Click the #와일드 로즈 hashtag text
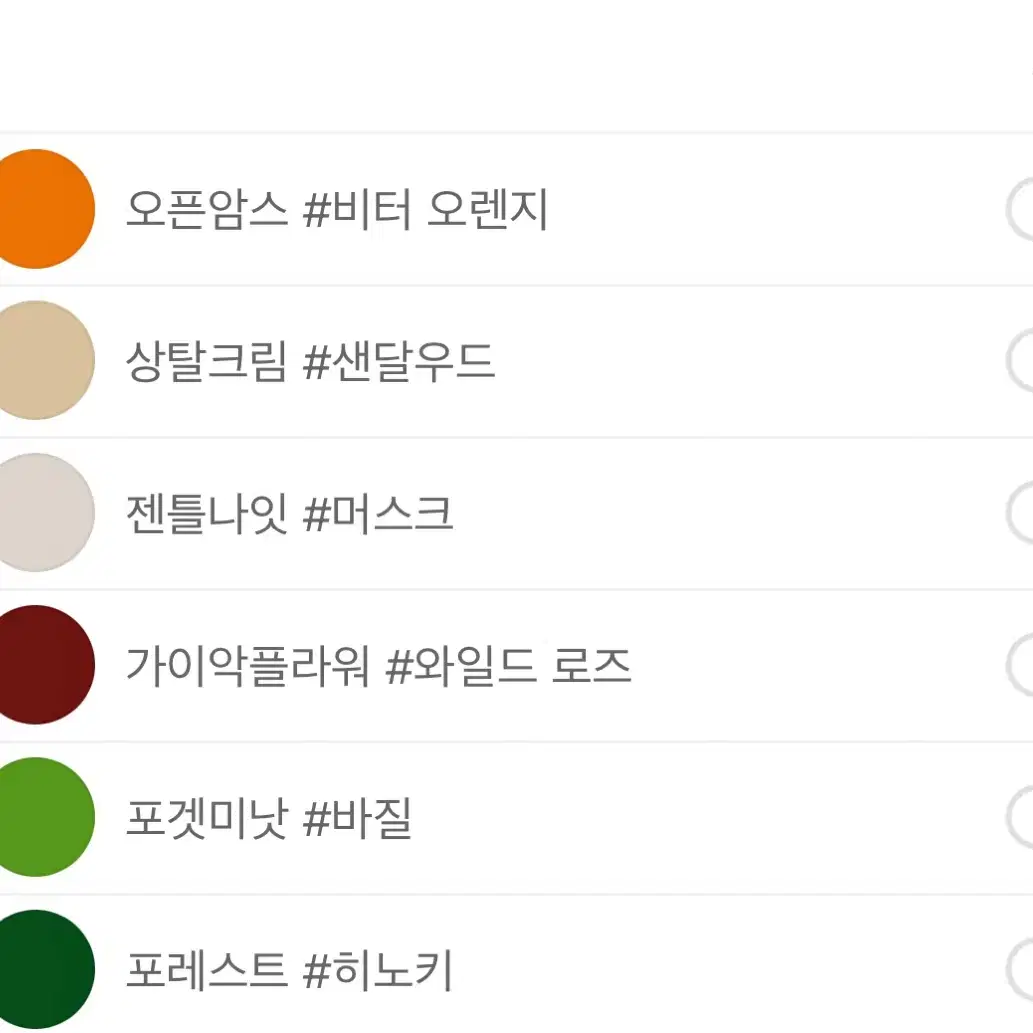 509,666
